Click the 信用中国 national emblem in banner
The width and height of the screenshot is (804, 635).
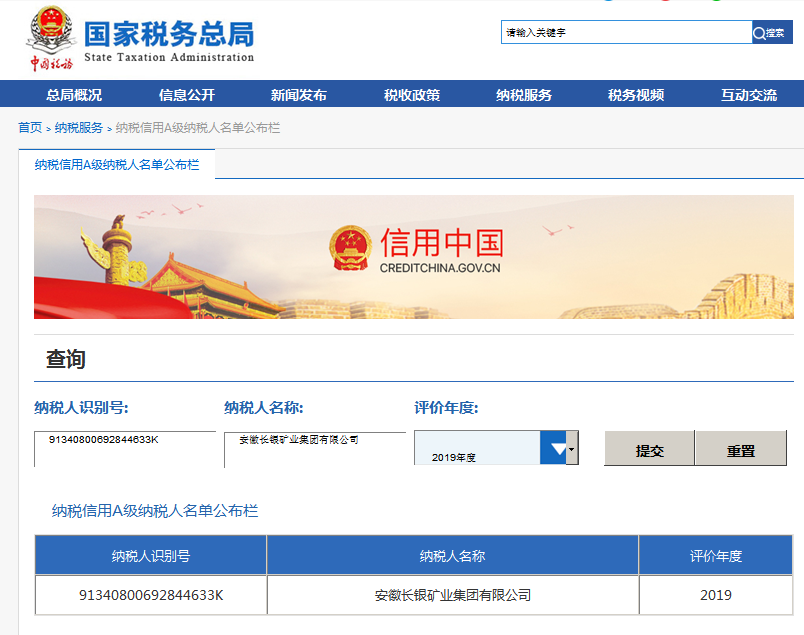(x=350, y=248)
